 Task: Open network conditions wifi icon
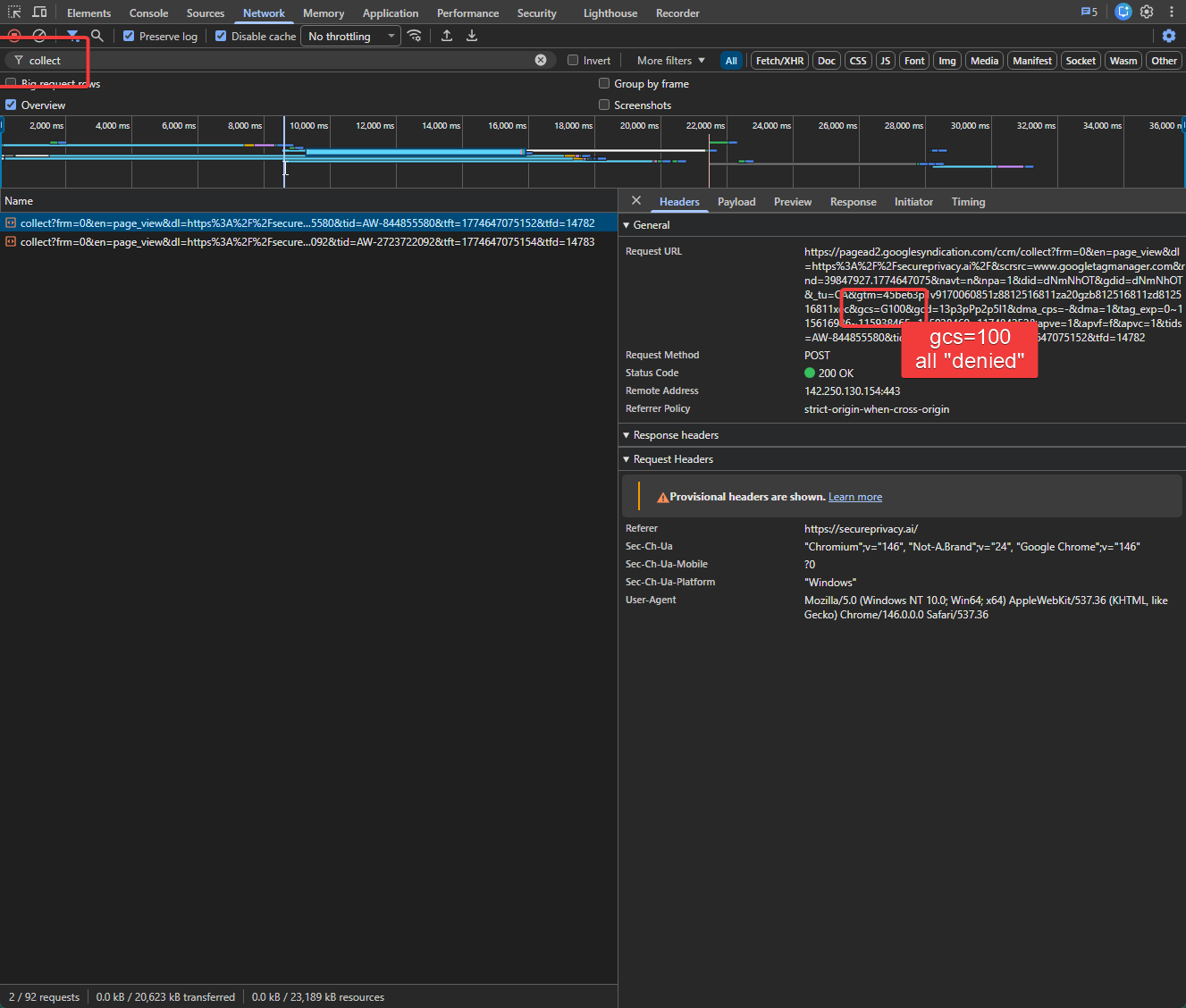(x=415, y=36)
